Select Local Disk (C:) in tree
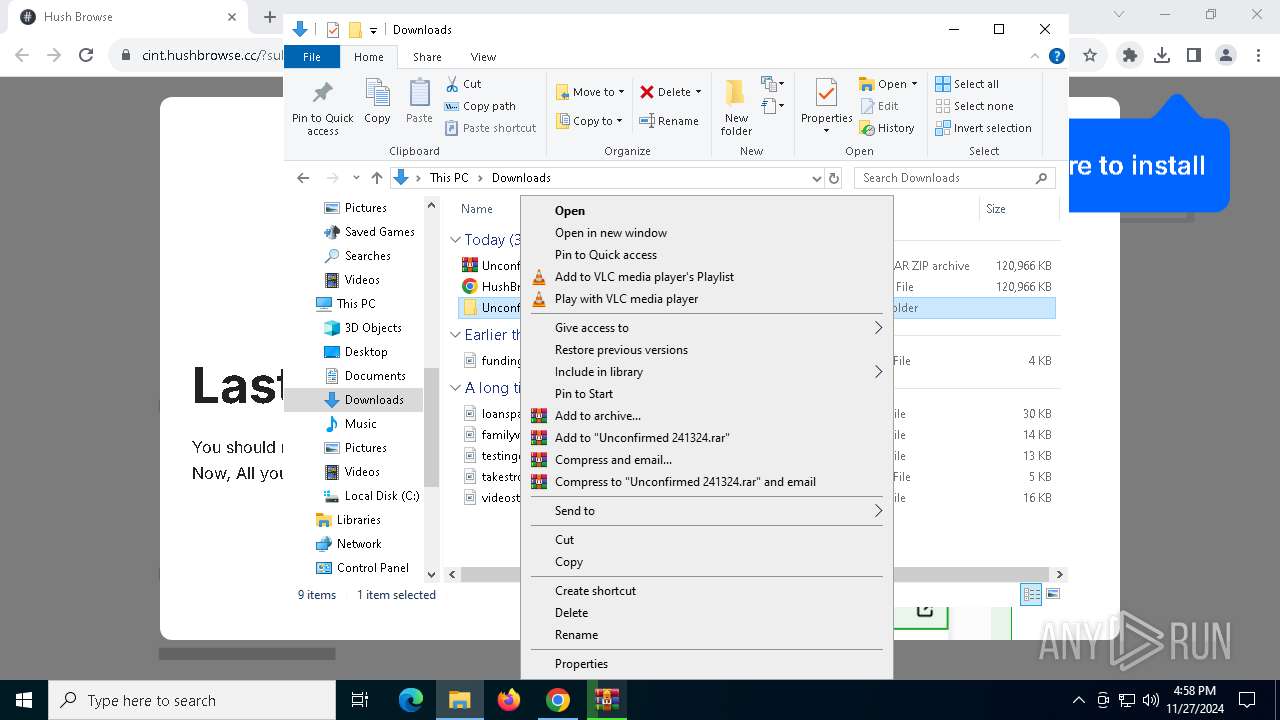This screenshot has height=720, width=1280. (371, 496)
